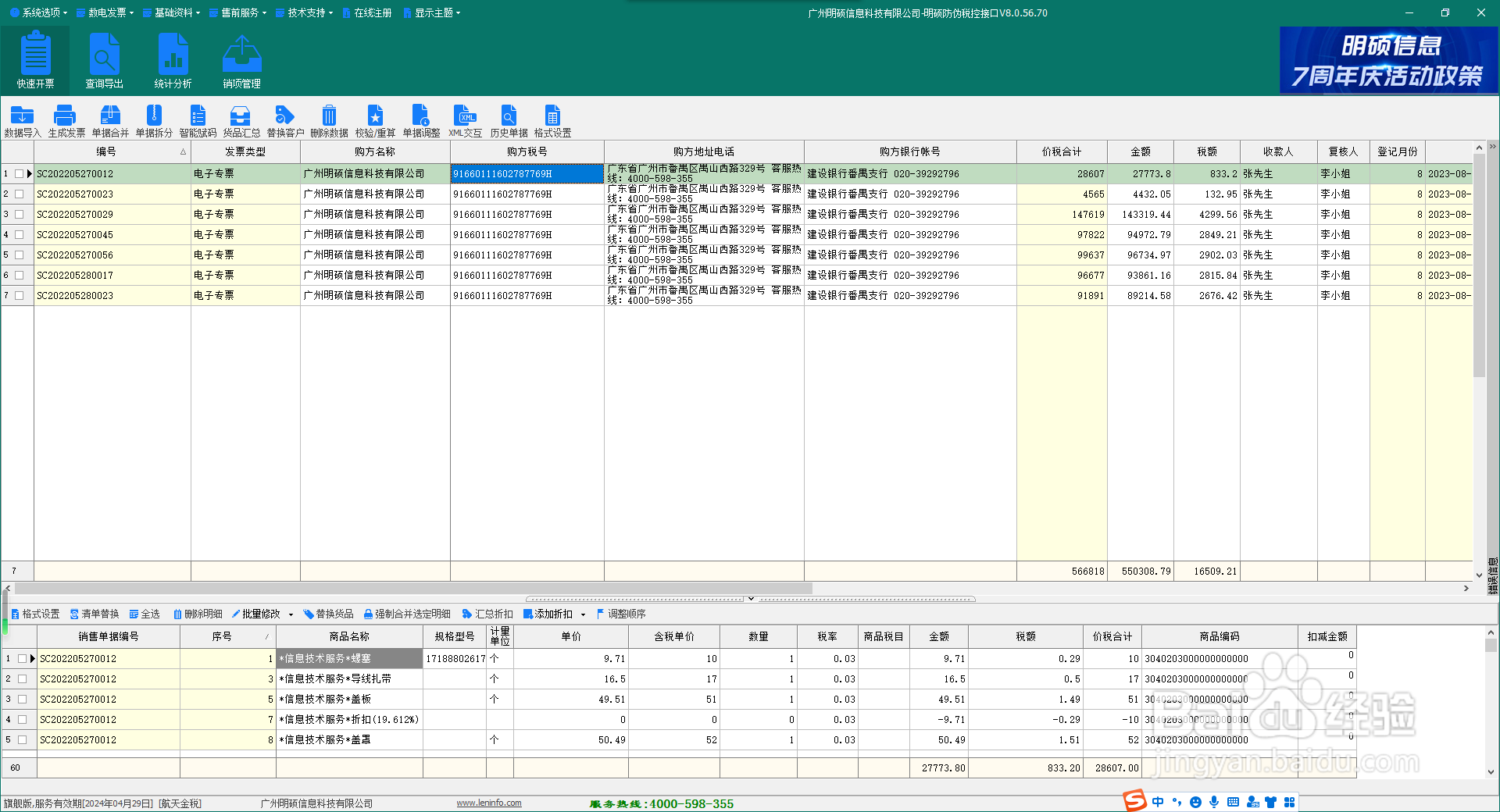Click the upper grid vertical scrollbar
Image resolution: width=1500 pixels, height=812 pixels.
1479,265
